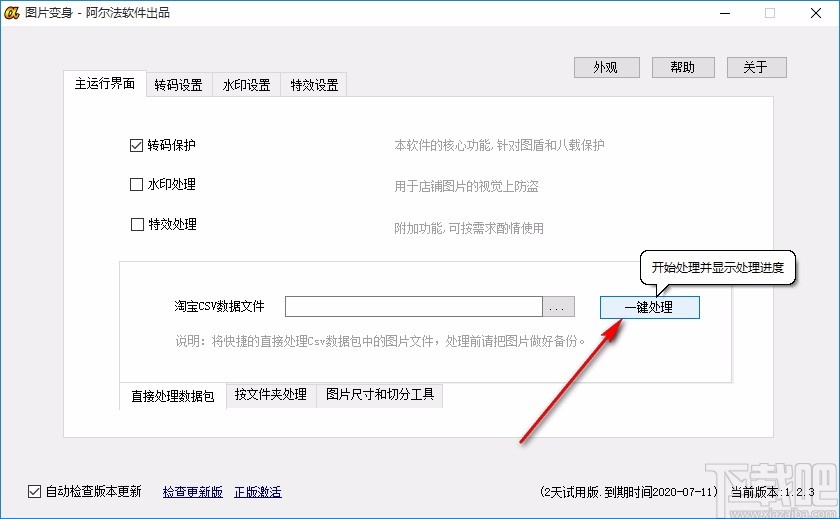Viewport: 840px width, 519px height.
Task: Click the trial expiry text 到期时间2020-07-11
Action: click(x=661, y=492)
